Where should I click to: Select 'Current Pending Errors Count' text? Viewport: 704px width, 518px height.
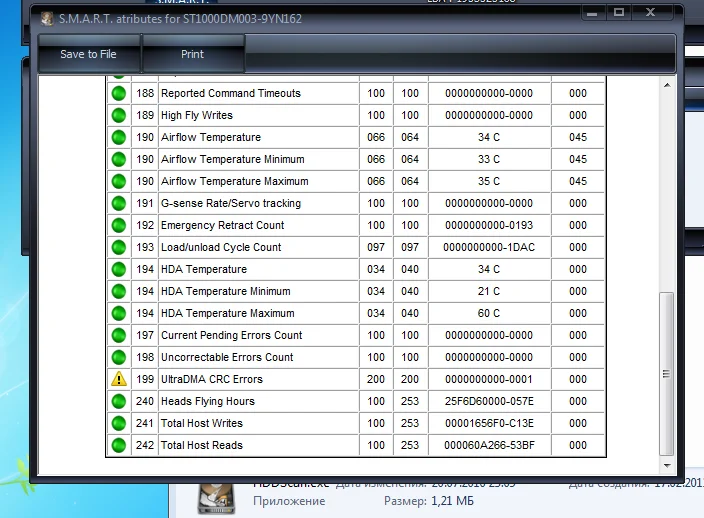[232, 335]
